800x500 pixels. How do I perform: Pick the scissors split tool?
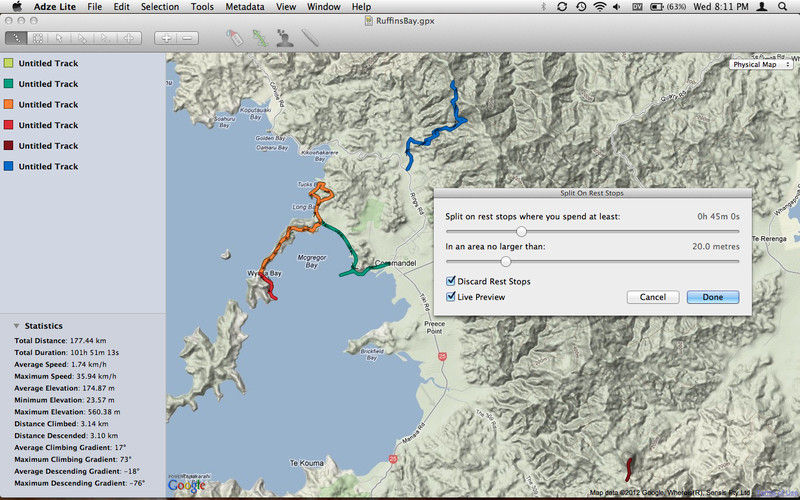pyautogui.click(x=106, y=38)
